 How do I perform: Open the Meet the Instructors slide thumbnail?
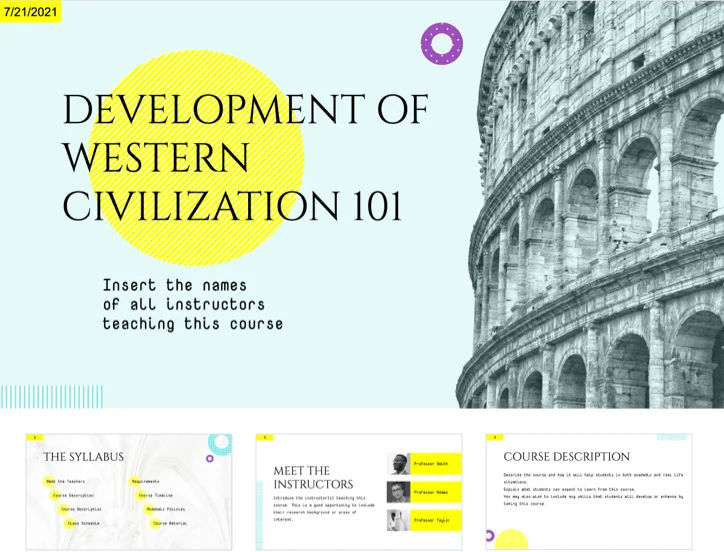coord(359,491)
